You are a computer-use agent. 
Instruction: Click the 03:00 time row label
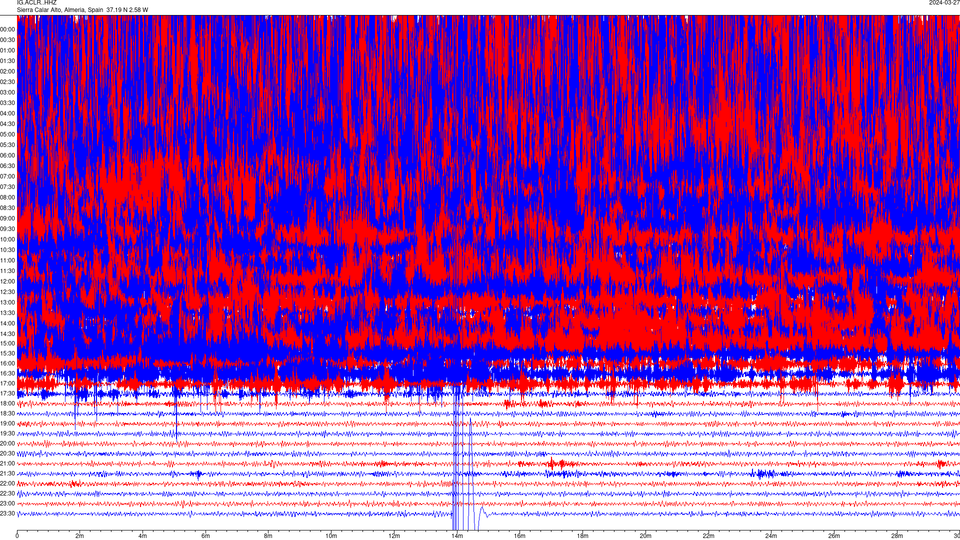(7, 92)
